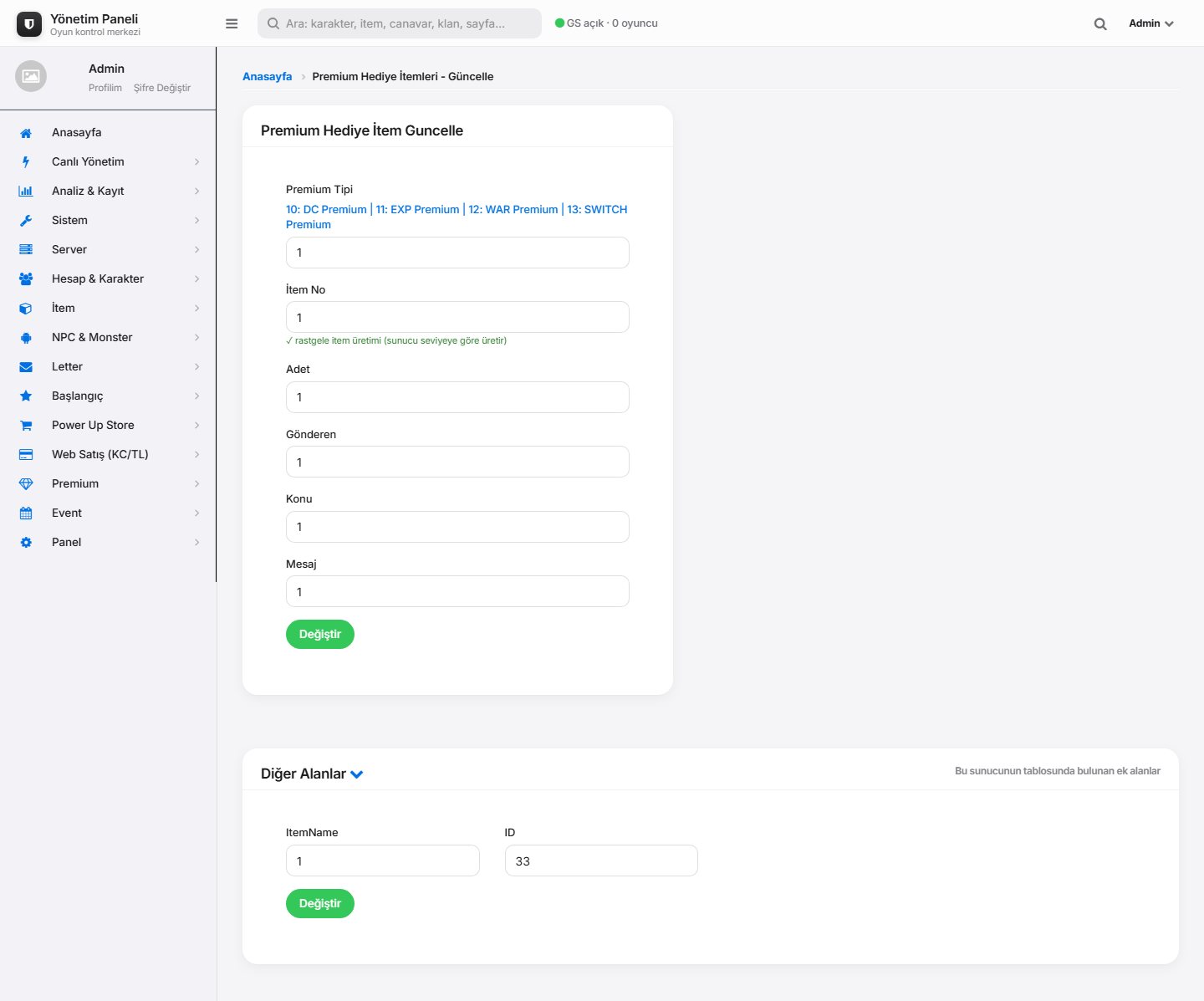The height and width of the screenshot is (1001, 1204).
Task: Click the ID field showing 33
Action: [601, 861]
